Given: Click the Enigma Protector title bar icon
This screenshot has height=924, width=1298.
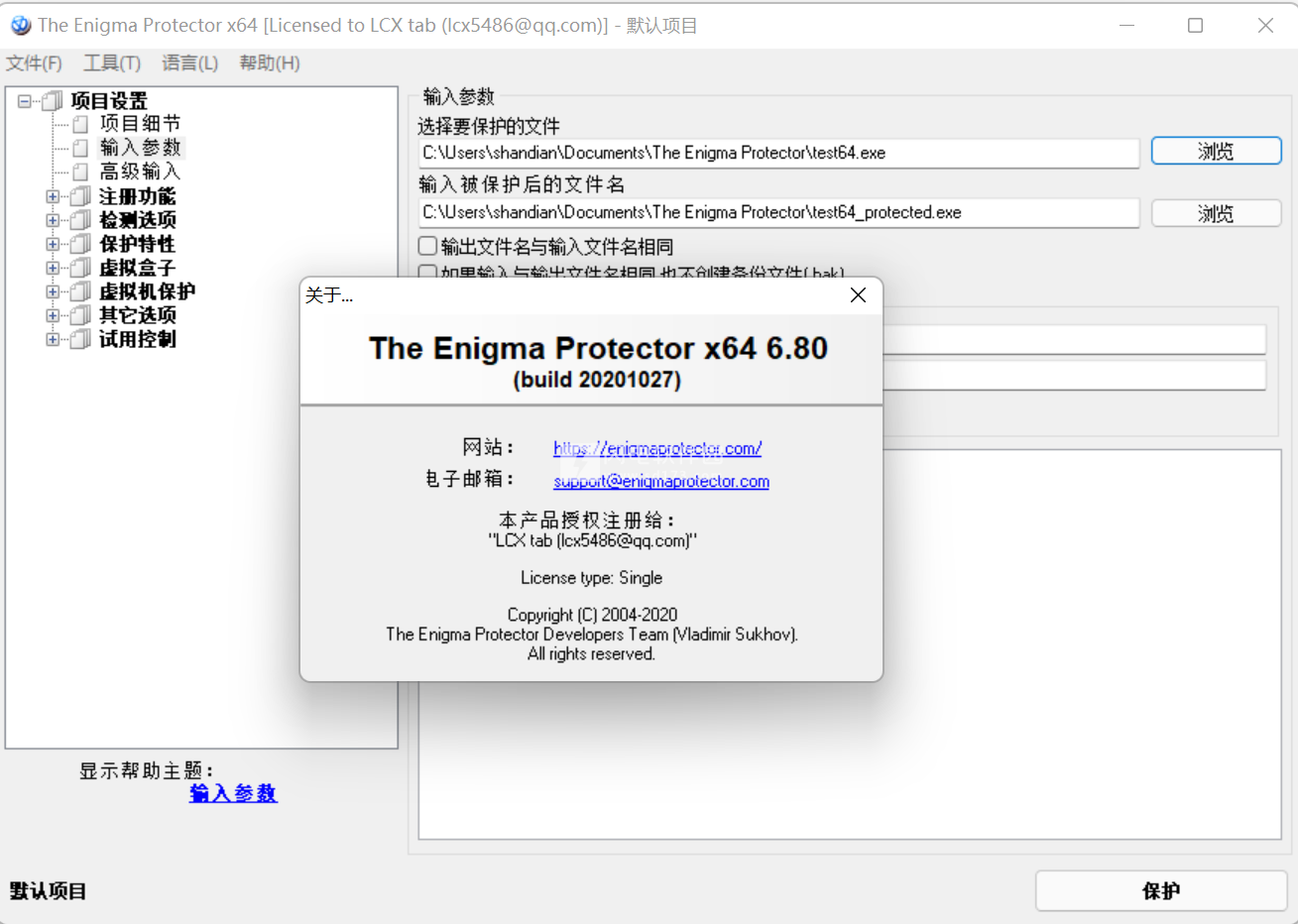Looking at the screenshot, I should (x=21, y=25).
